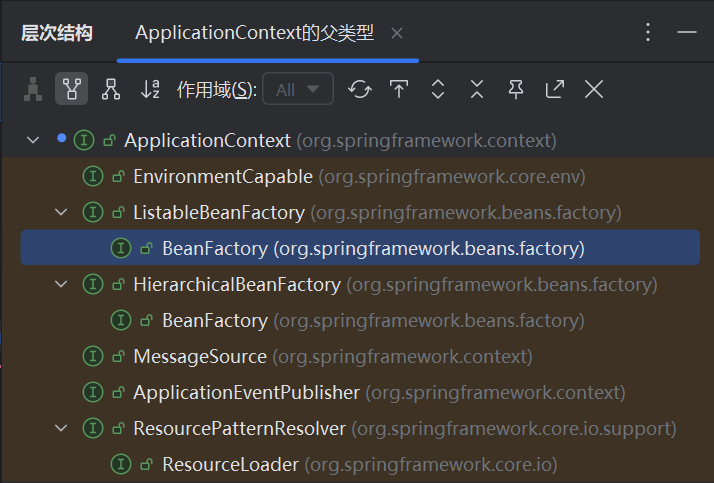Select the ListableBeanFactory row

point(360,212)
